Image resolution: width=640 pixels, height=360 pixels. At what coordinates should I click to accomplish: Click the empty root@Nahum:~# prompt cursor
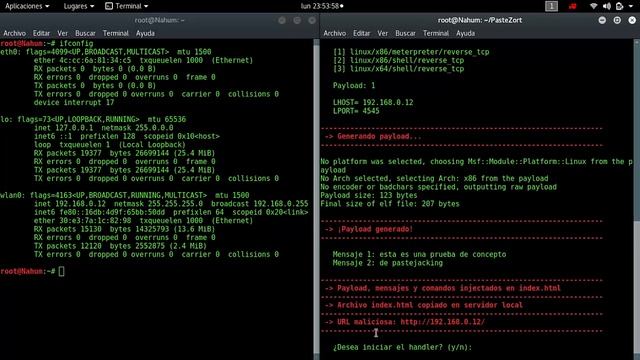click(61, 271)
